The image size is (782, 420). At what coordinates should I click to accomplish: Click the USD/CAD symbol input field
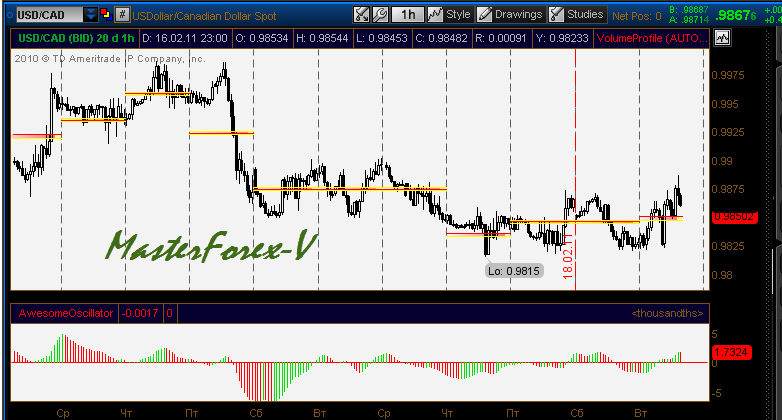49,15
